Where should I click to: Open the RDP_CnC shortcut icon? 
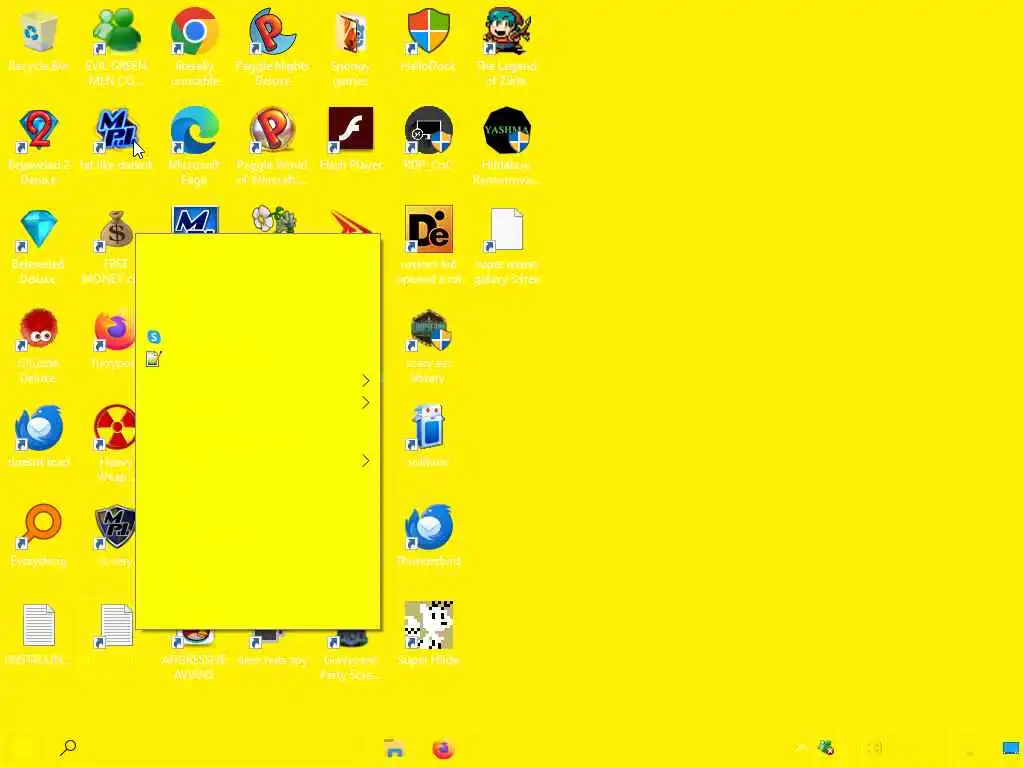(x=428, y=130)
